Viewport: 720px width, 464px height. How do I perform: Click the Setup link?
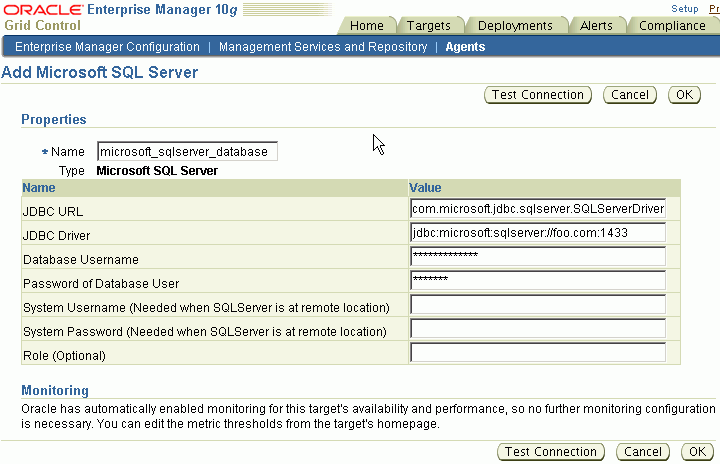tap(685, 9)
